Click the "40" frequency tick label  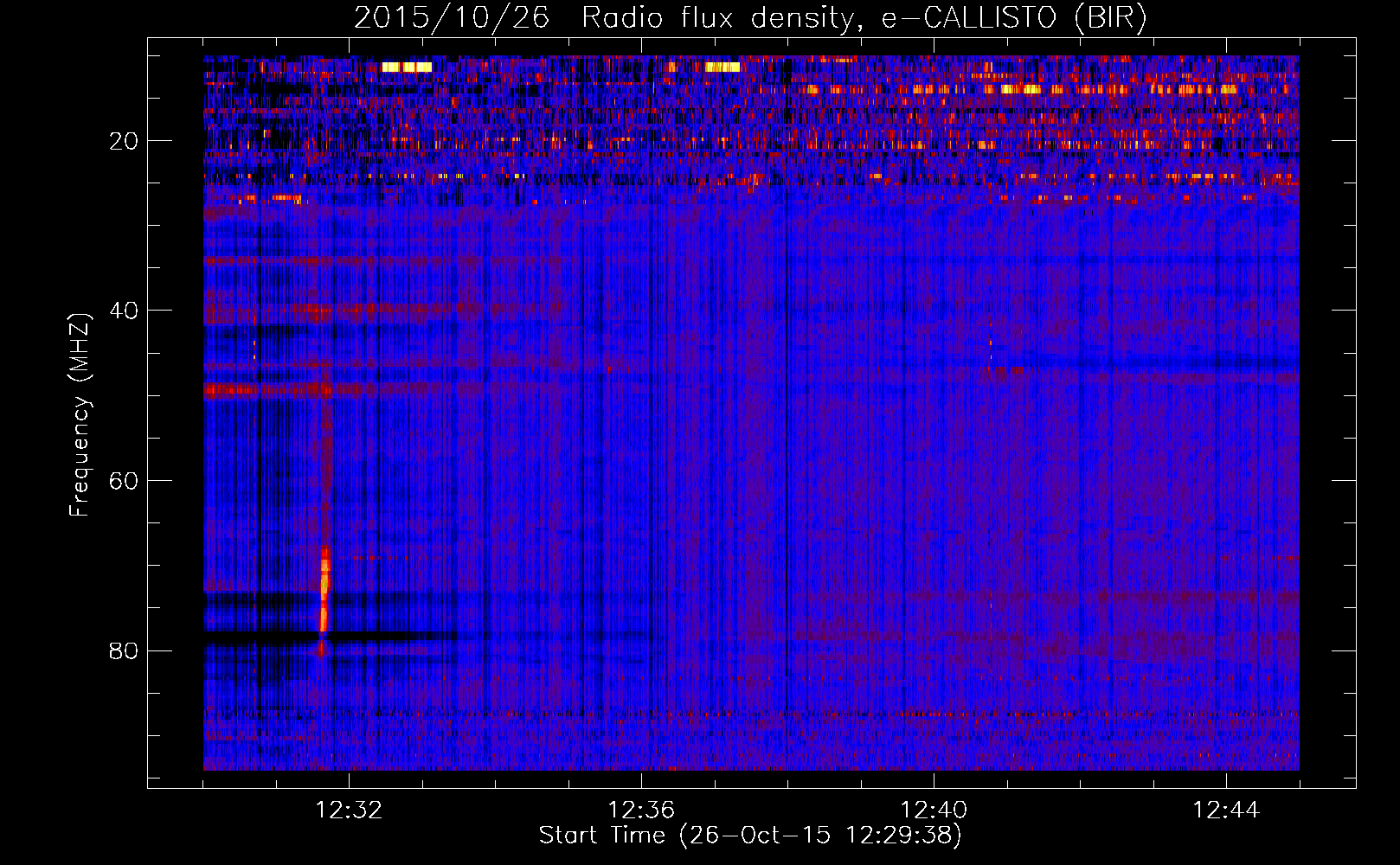tap(124, 311)
